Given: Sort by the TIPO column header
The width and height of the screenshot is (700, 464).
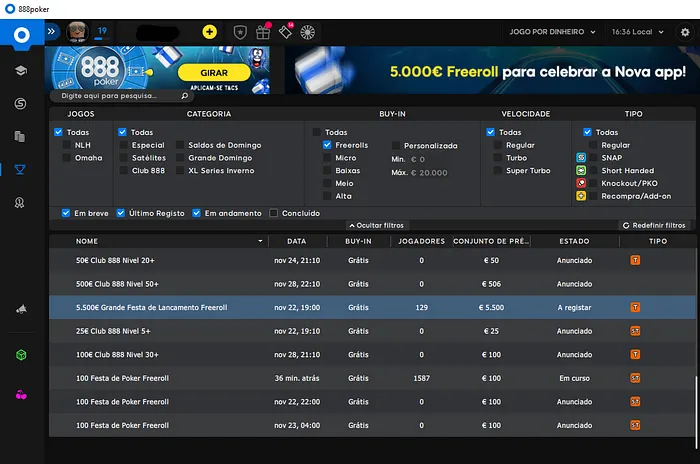Looking at the screenshot, I should (658, 241).
